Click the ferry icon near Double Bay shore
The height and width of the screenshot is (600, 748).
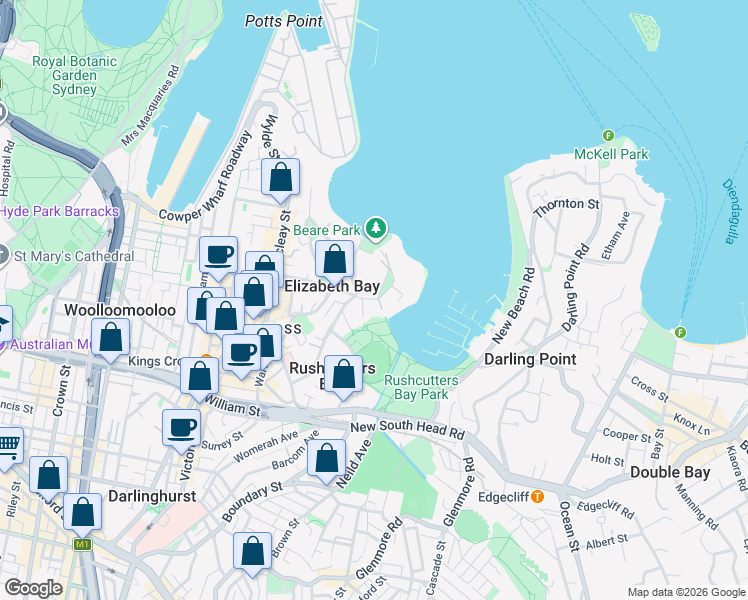click(681, 332)
